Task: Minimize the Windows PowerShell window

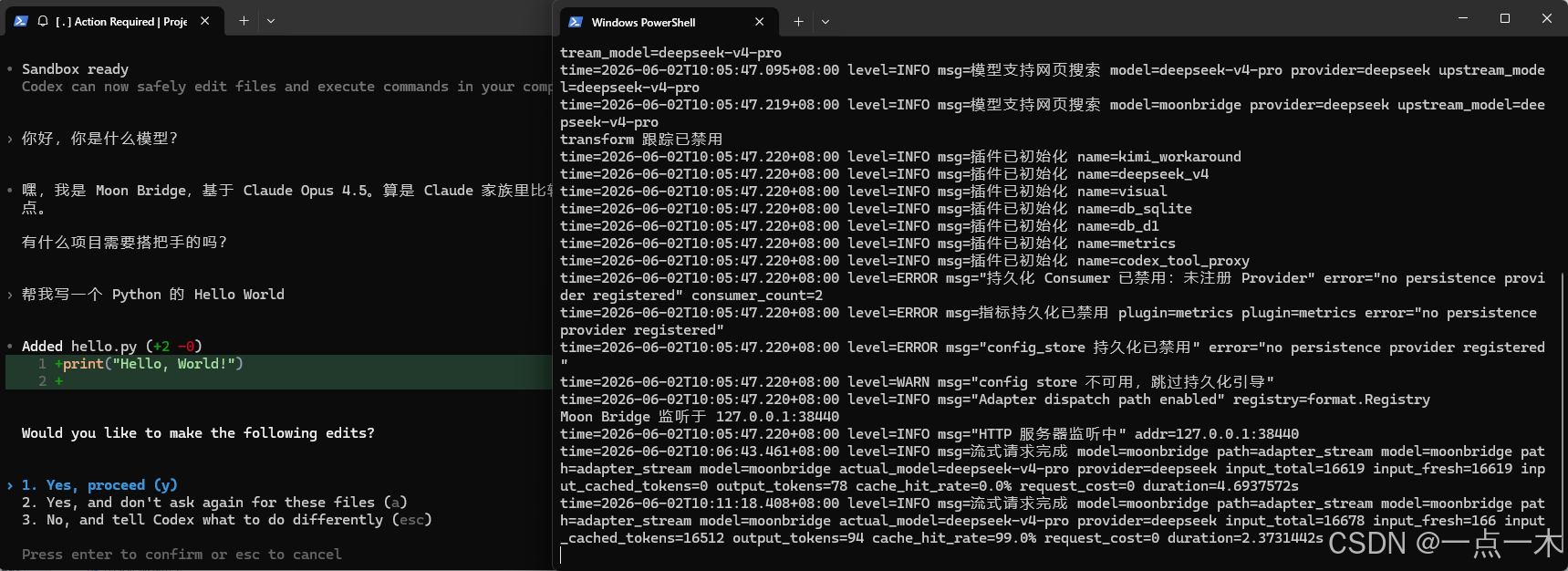Action: tap(1463, 18)
